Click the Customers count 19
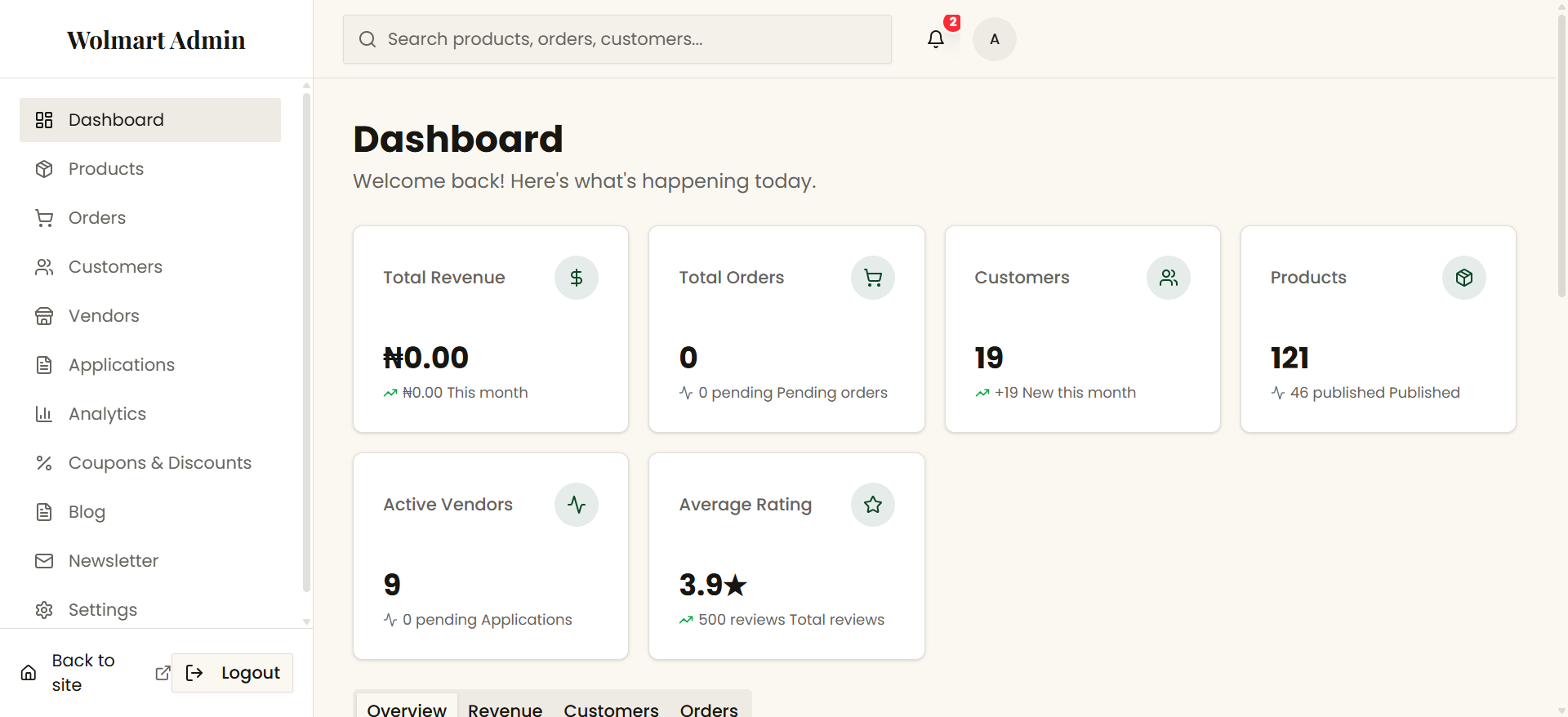 (989, 358)
